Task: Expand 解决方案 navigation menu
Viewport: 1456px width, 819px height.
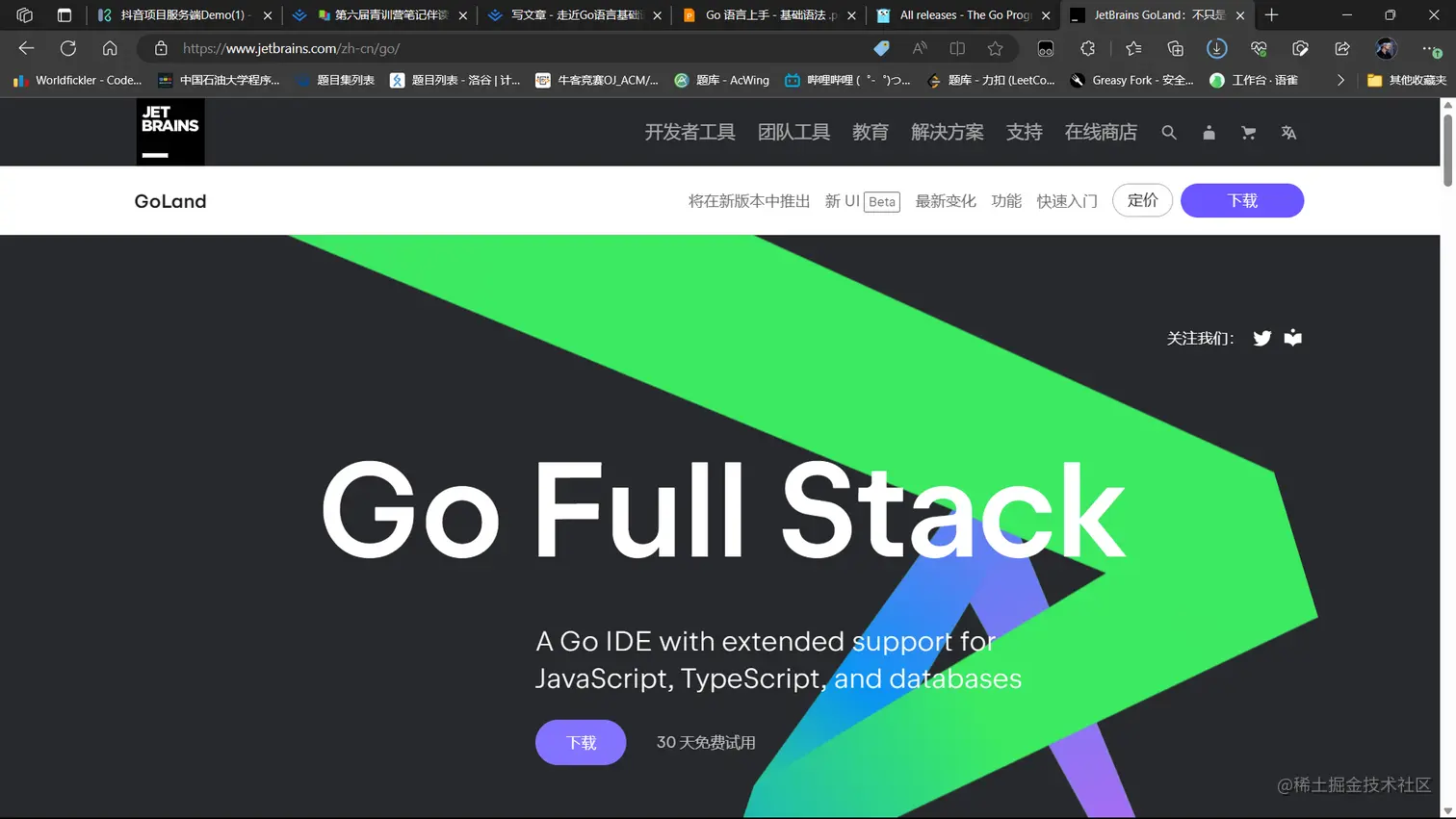Action: click(x=948, y=133)
